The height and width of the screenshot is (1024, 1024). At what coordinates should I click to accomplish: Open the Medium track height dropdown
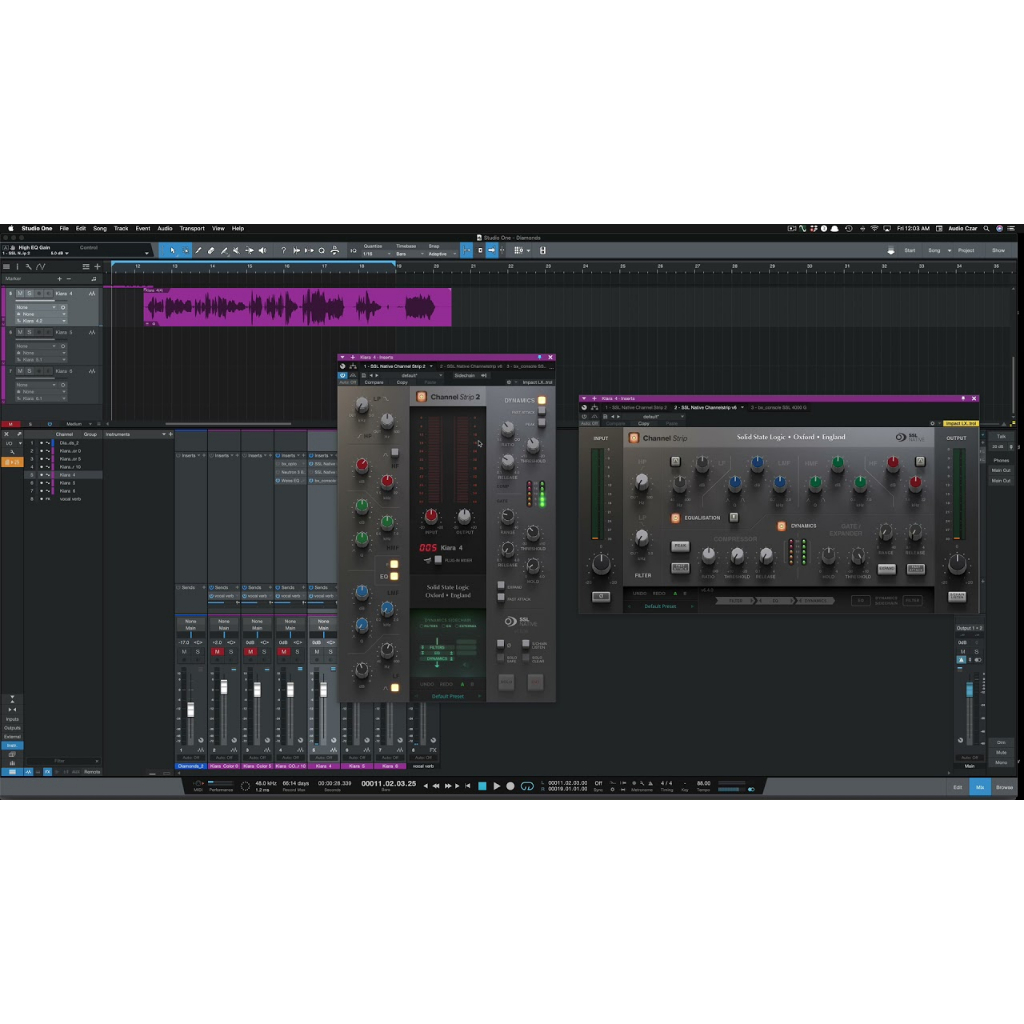77,424
